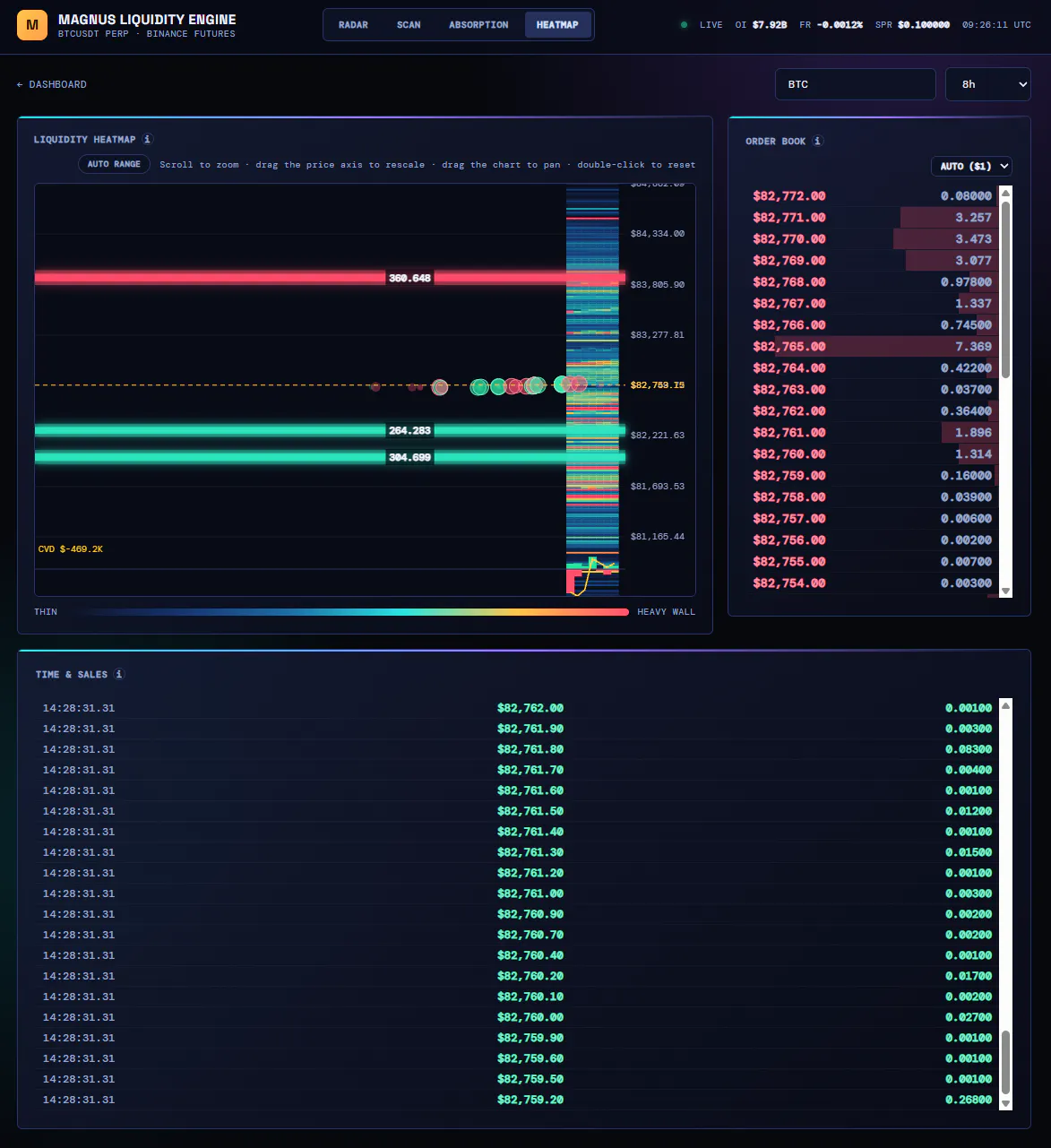
Task: Select the $82,761.00 order book price
Action: [789, 432]
